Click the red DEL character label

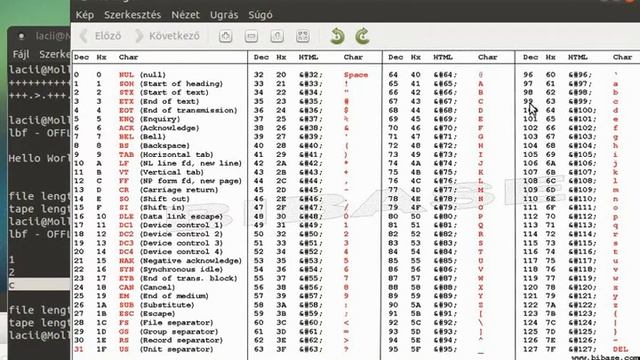click(620, 349)
